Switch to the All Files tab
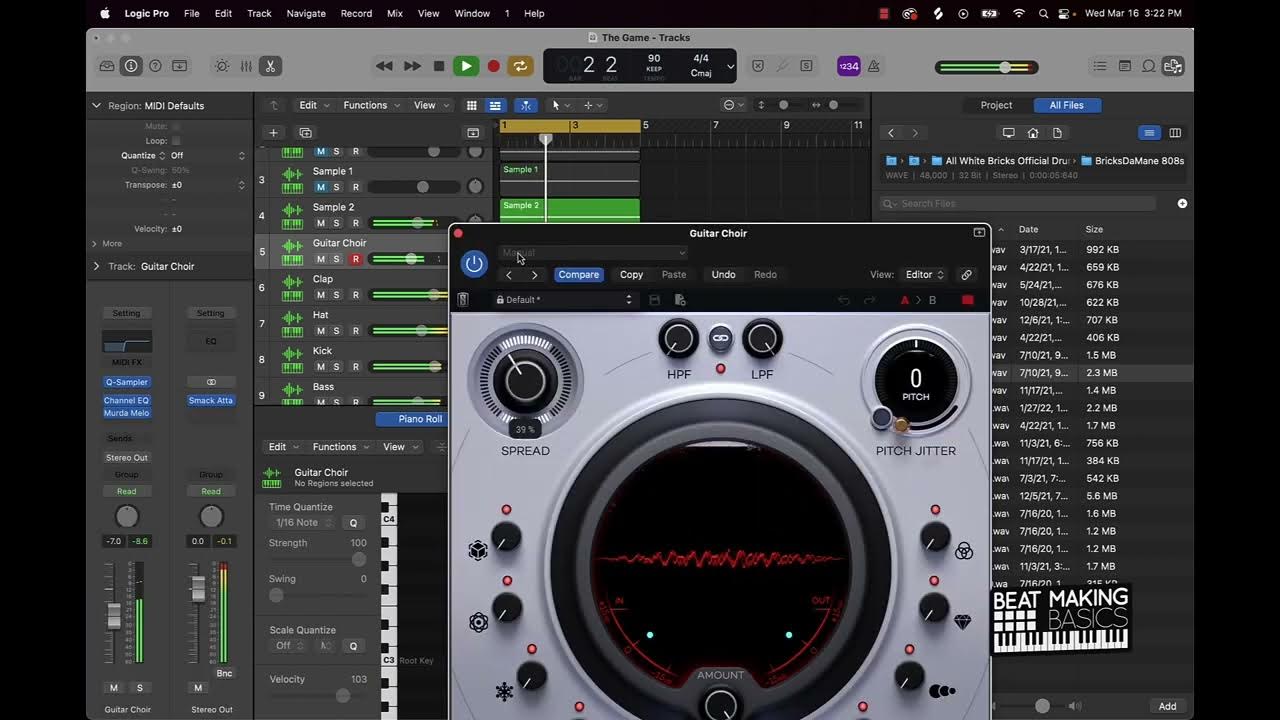The height and width of the screenshot is (720, 1280). tap(1066, 105)
